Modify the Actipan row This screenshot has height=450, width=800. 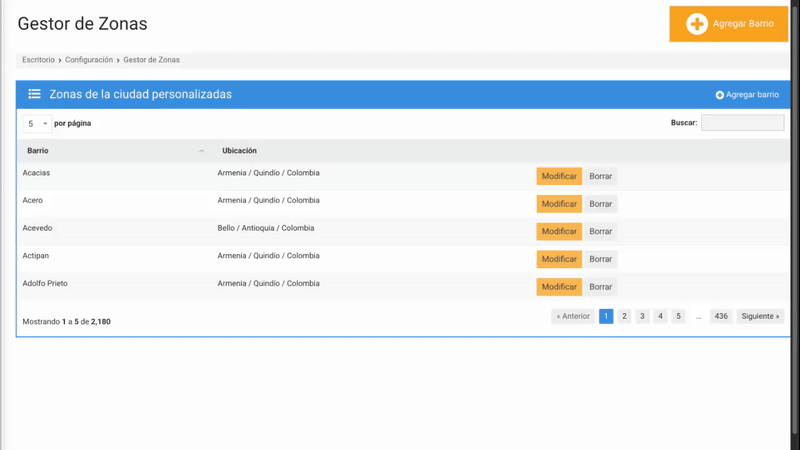coord(559,259)
